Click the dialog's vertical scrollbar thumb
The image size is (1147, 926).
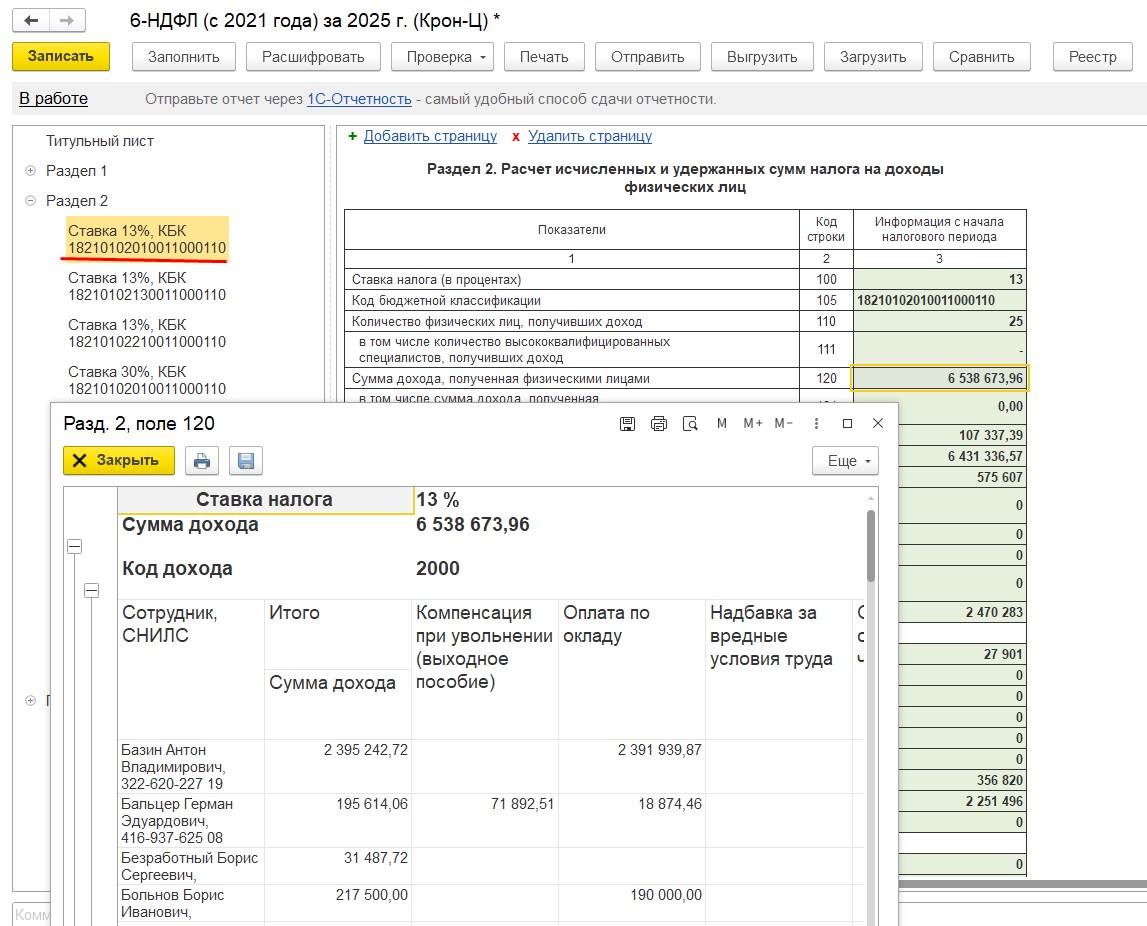870,545
